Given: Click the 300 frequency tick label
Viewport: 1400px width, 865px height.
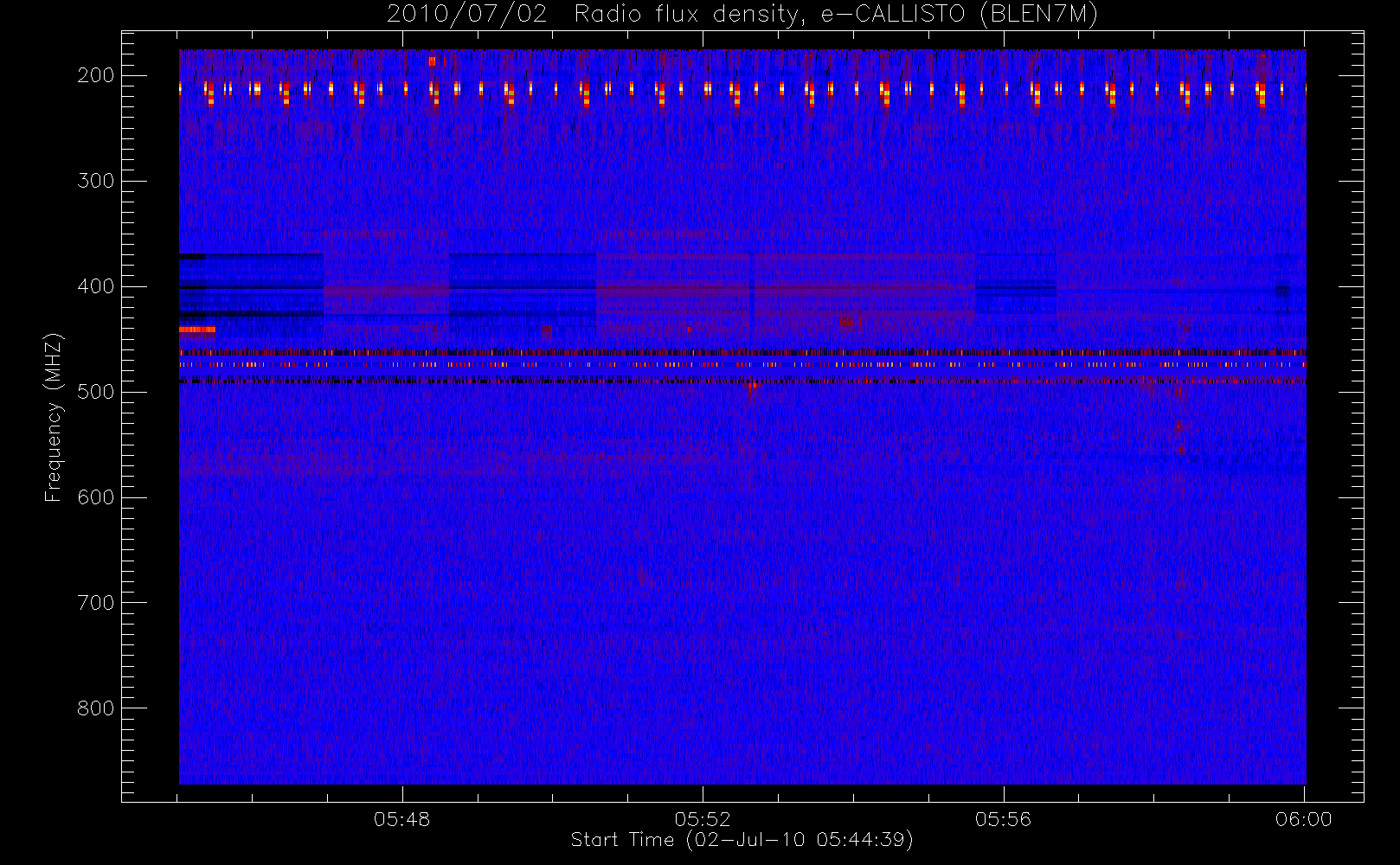Looking at the screenshot, I should tap(95, 181).
